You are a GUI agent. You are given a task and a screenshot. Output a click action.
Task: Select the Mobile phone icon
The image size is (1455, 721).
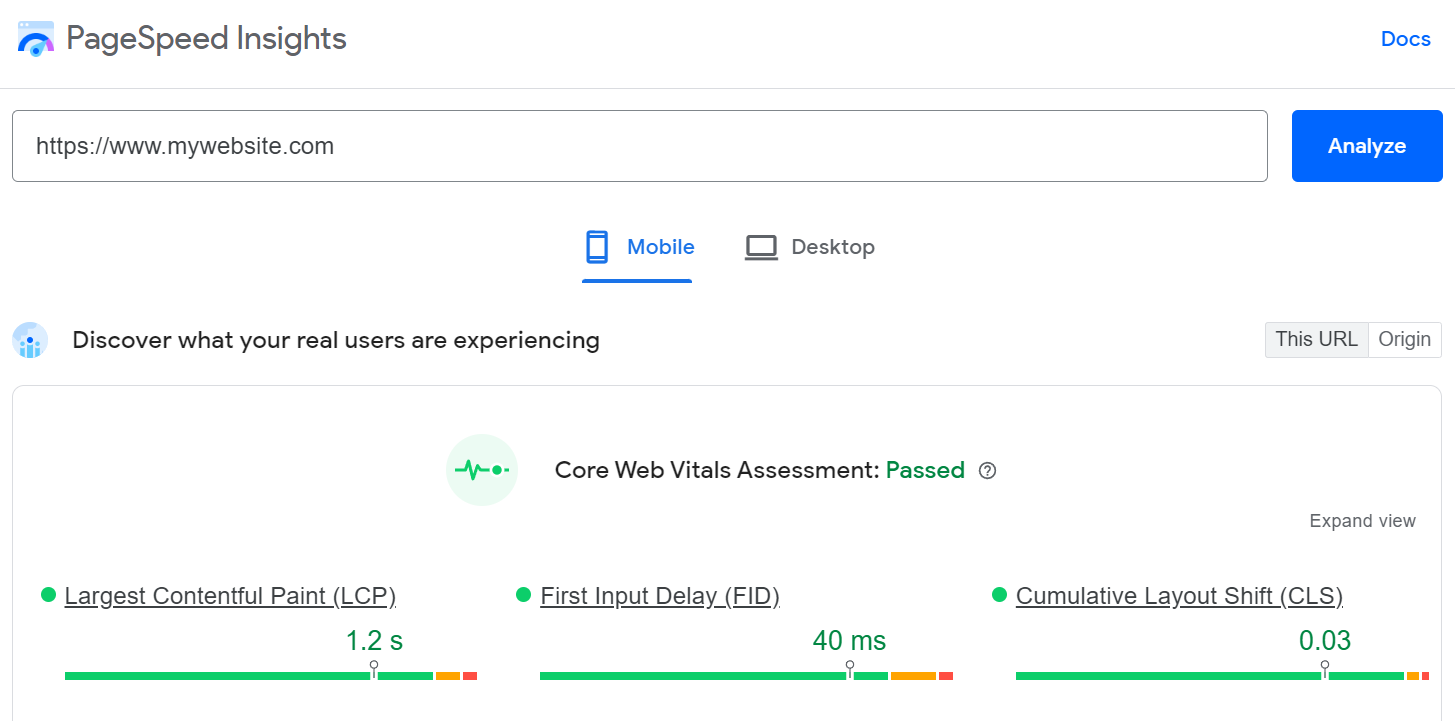(x=597, y=246)
